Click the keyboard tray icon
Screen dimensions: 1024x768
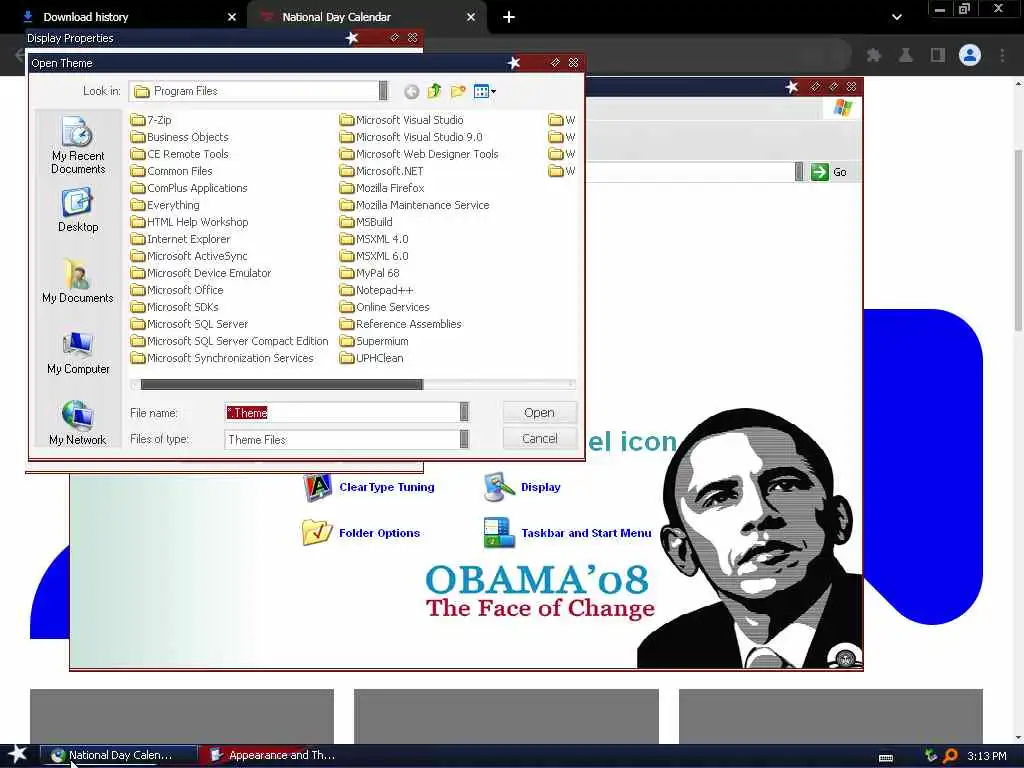pos(886,758)
